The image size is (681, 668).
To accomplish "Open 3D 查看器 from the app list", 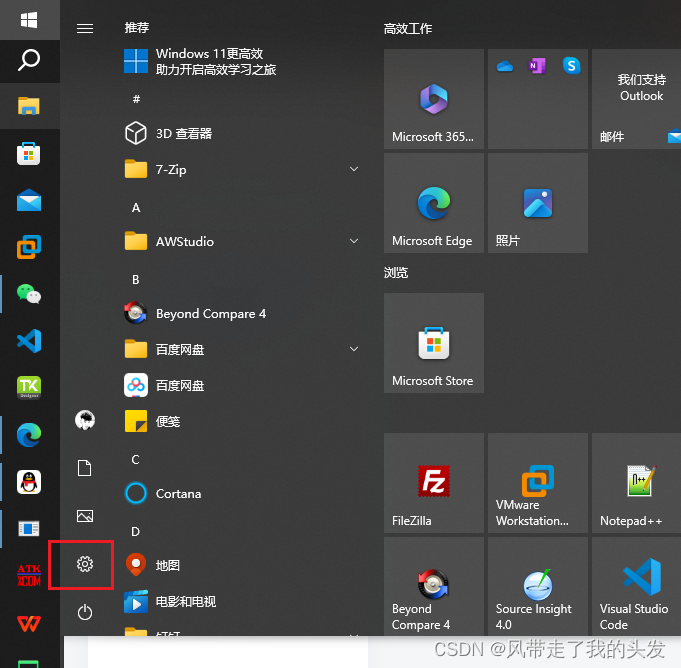I will point(242,133).
